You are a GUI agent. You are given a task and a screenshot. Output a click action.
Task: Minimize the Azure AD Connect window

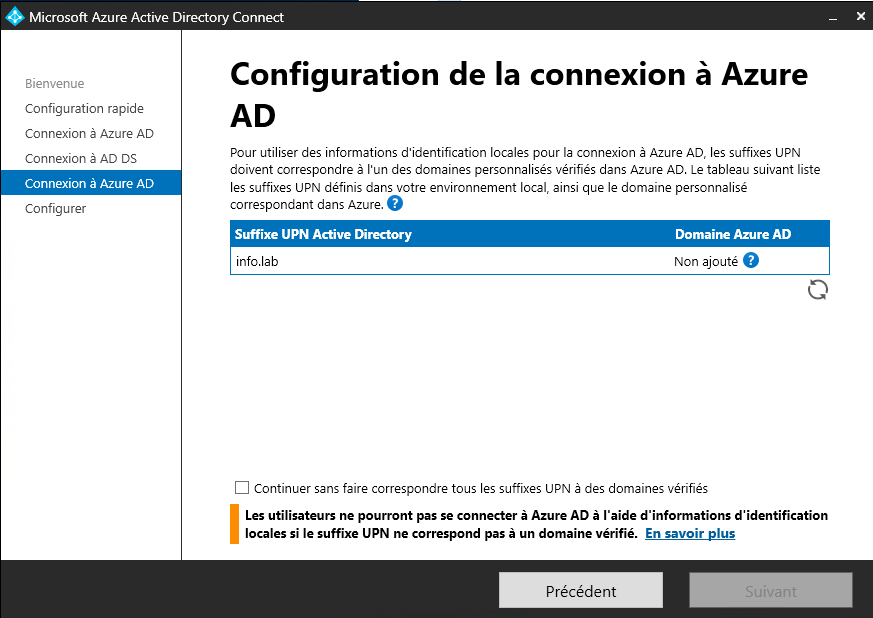pos(833,17)
